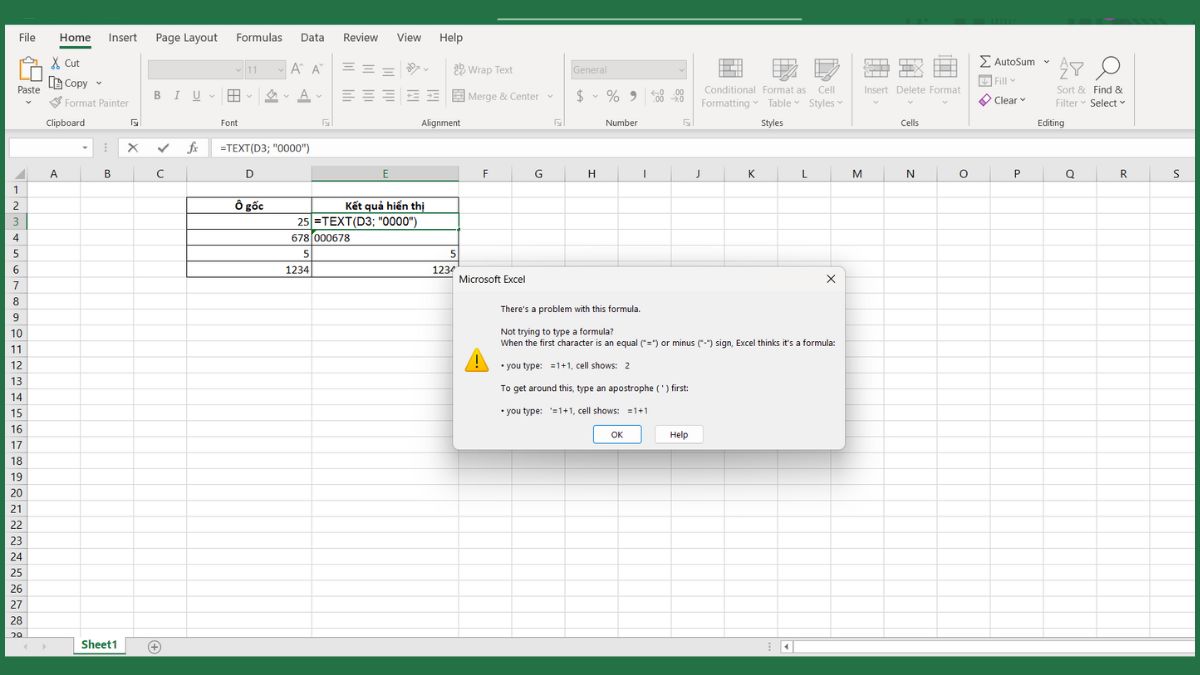The width and height of the screenshot is (1200, 675).
Task: Cancel formula entry with X icon
Action: tap(133, 148)
